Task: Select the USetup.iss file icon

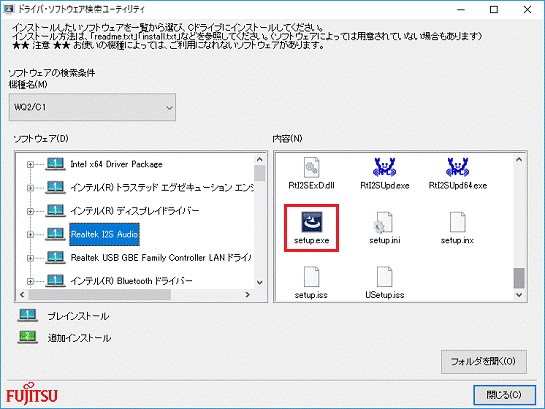Action: (384, 277)
